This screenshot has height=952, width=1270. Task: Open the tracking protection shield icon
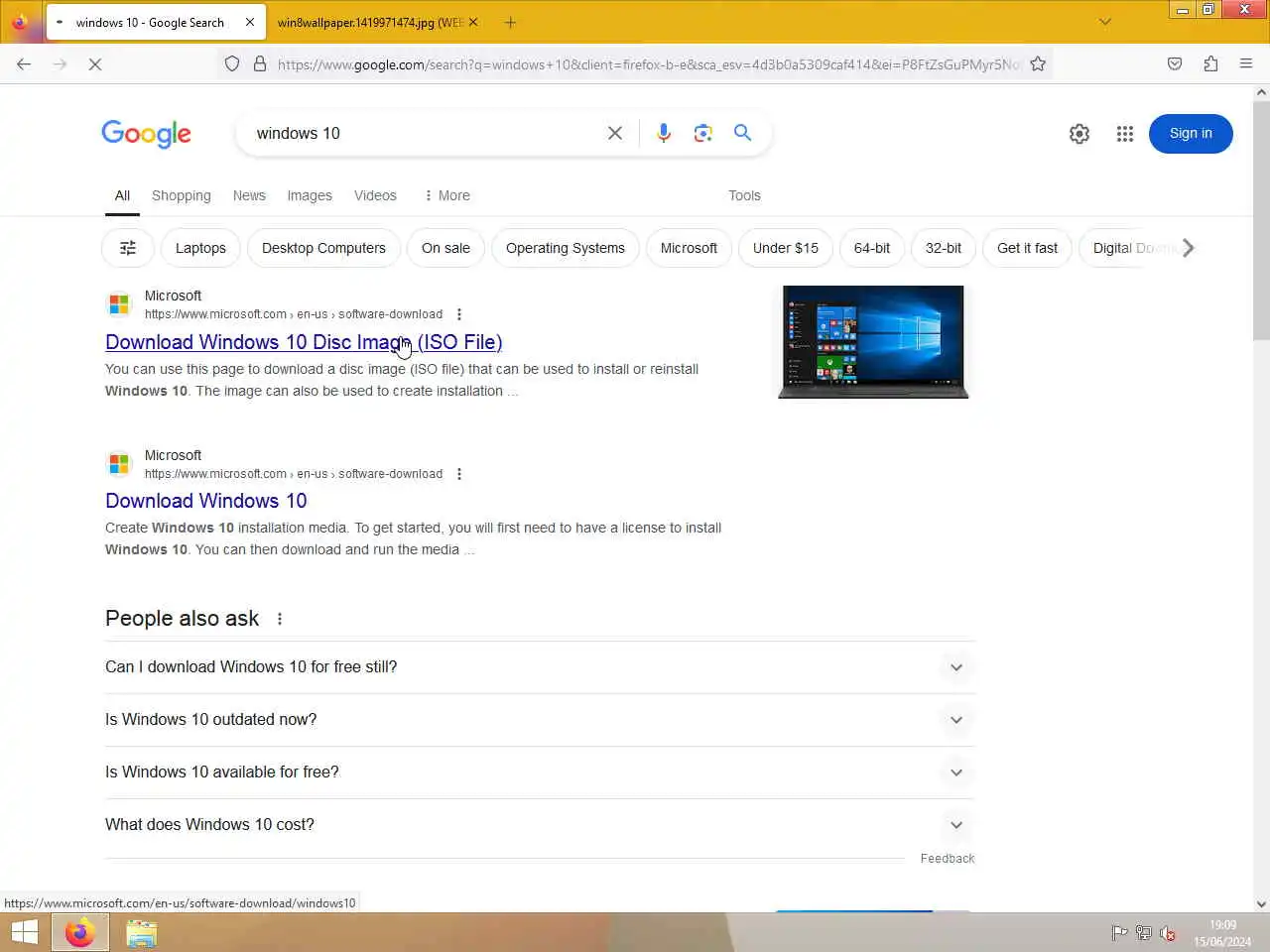coord(232,64)
